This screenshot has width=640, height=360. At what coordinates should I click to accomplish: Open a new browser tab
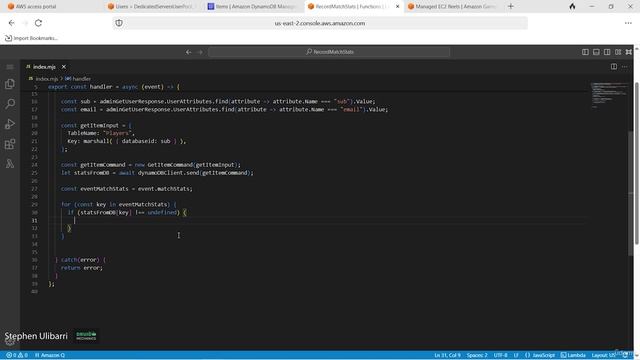[511, 7]
